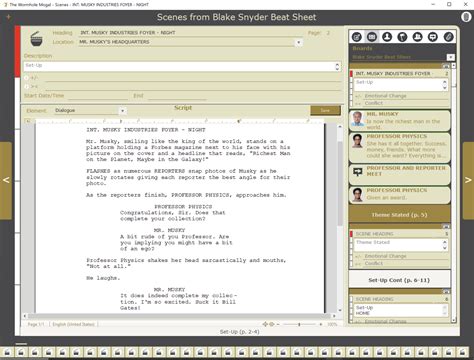
Task: Select the Set-Up Cont (p. 6-11) beat header
Action: (399, 280)
